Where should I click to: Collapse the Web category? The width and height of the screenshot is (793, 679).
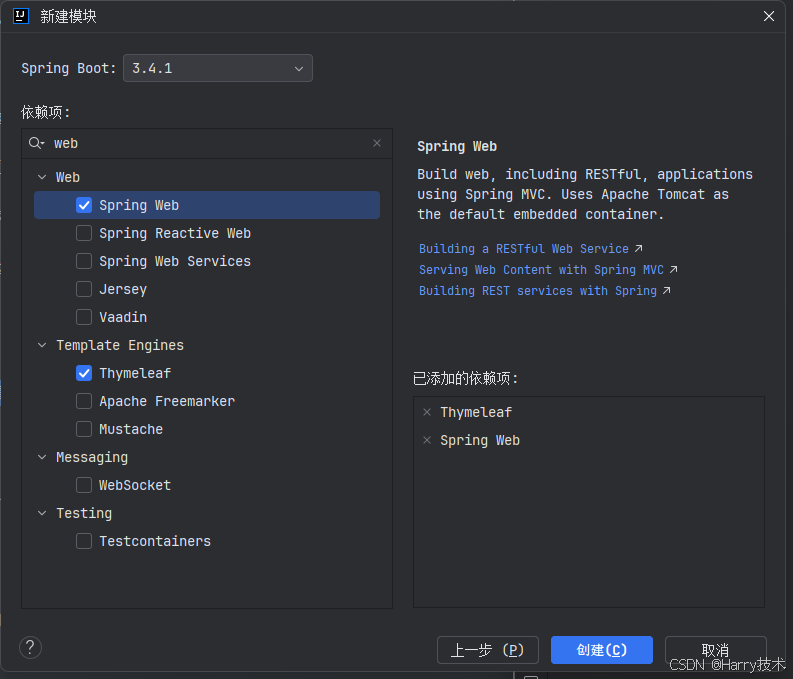click(x=42, y=177)
